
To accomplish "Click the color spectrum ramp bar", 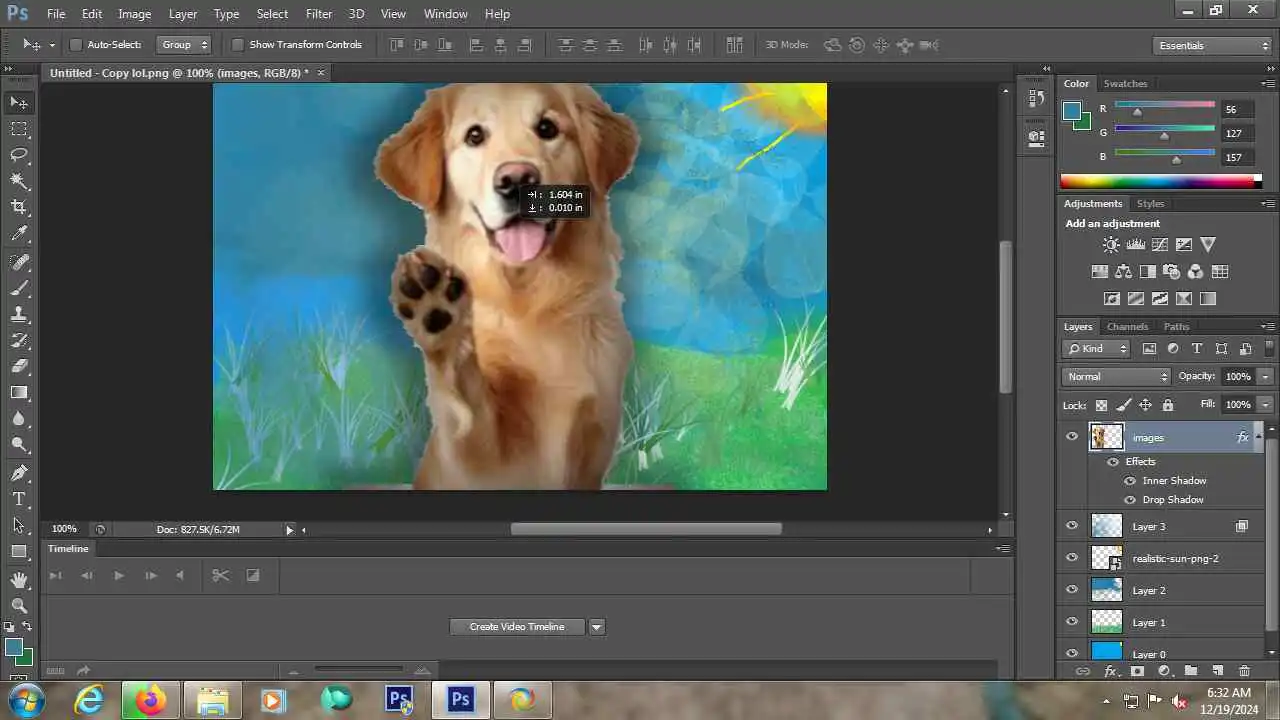I will coord(1160,181).
